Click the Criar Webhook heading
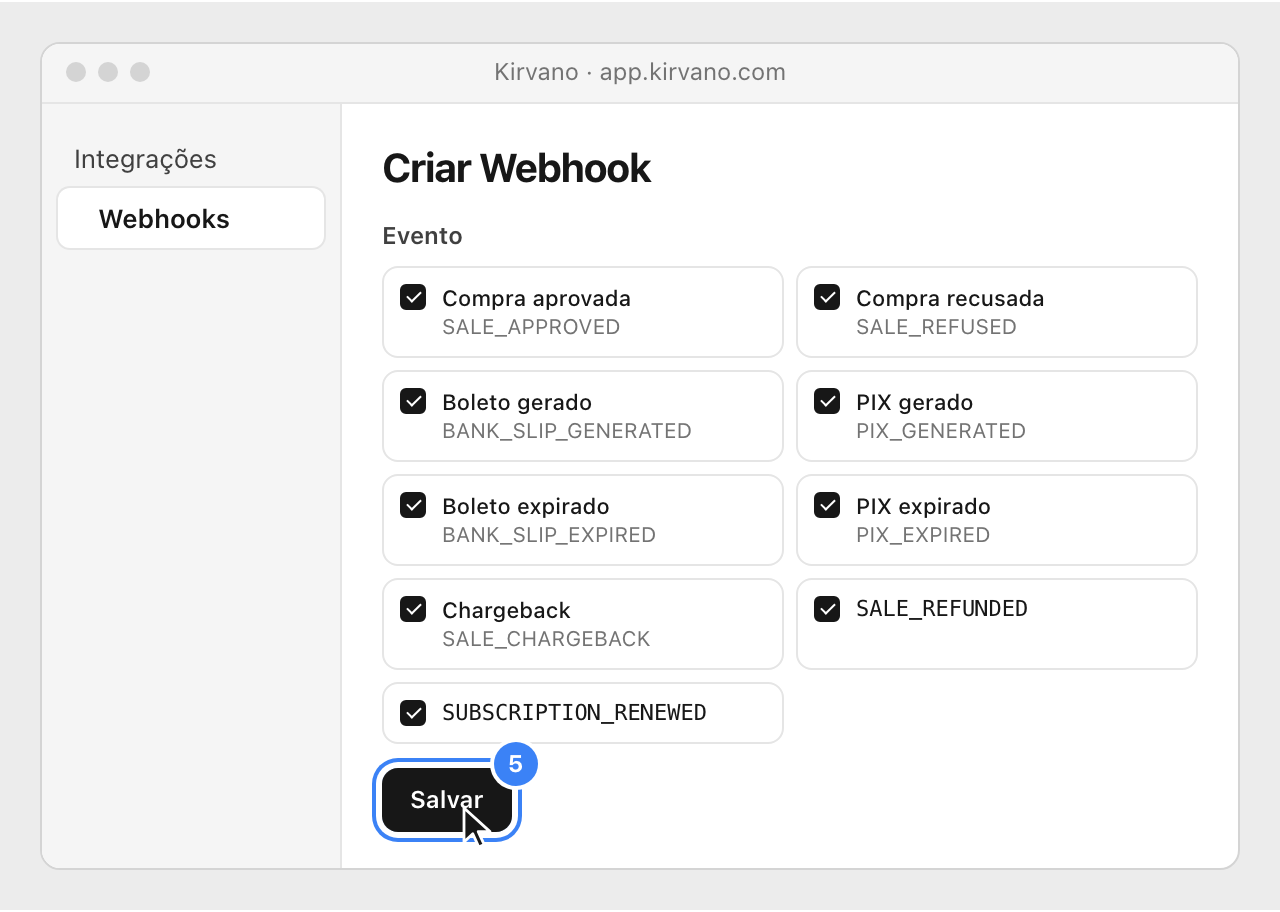This screenshot has height=912, width=1280. click(516, 169)
